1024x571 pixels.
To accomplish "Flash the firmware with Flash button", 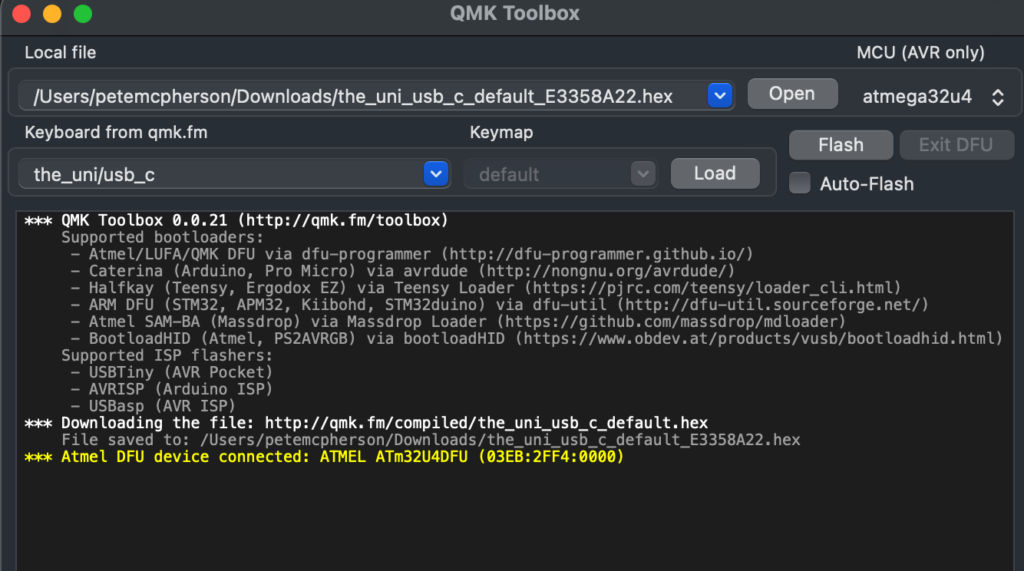I will 840,145.
